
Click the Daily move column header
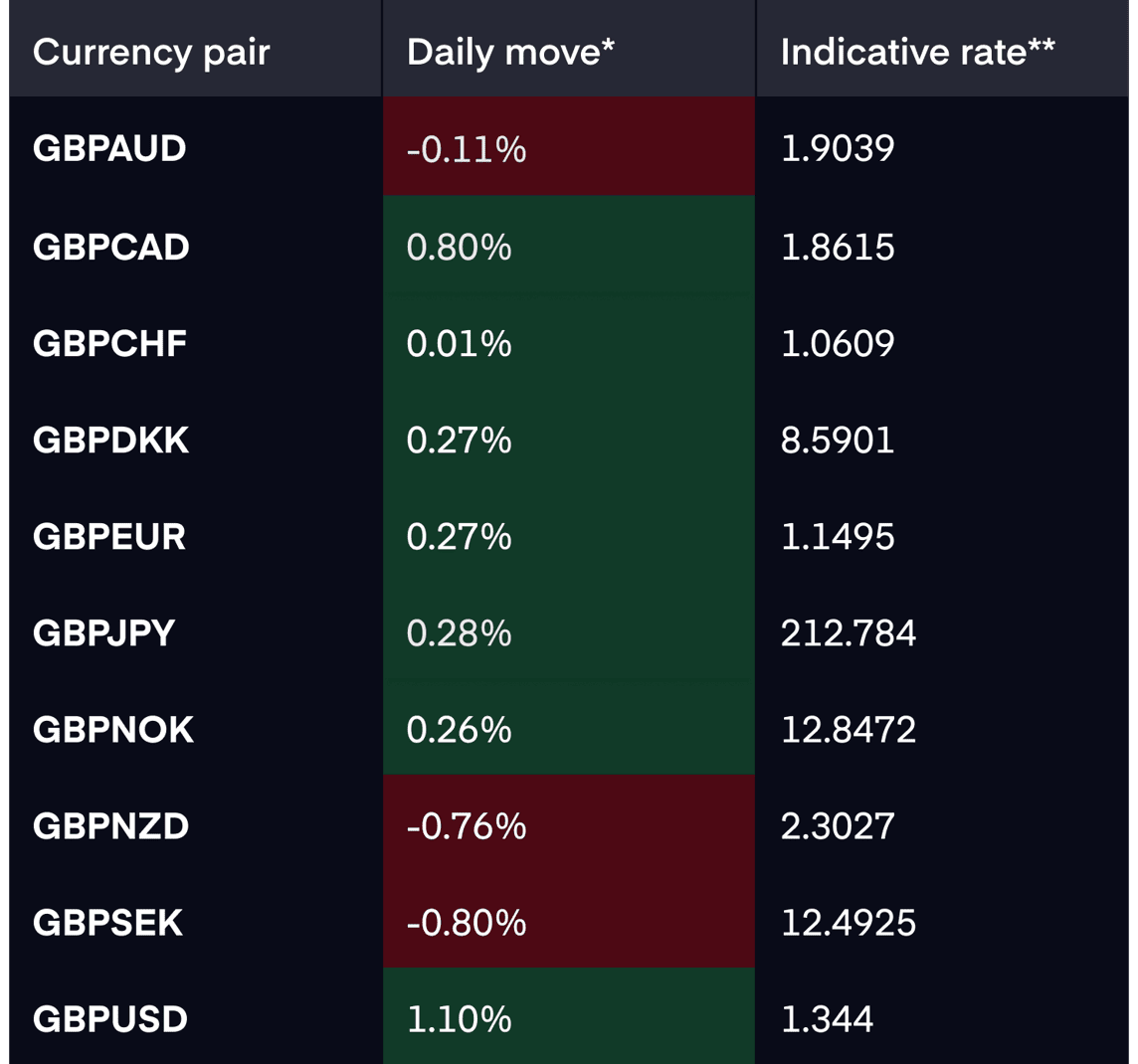pyautogui.click(x=510, y=53)
